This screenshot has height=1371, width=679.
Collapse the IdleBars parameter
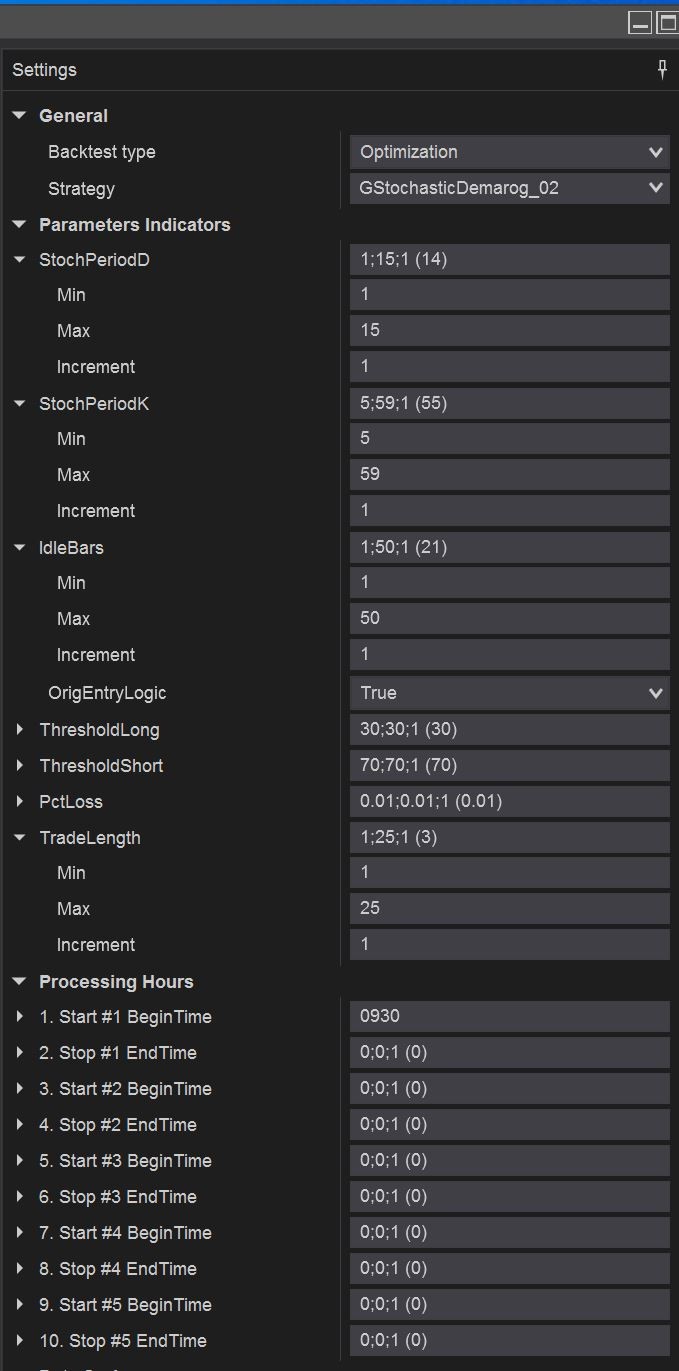19,548
